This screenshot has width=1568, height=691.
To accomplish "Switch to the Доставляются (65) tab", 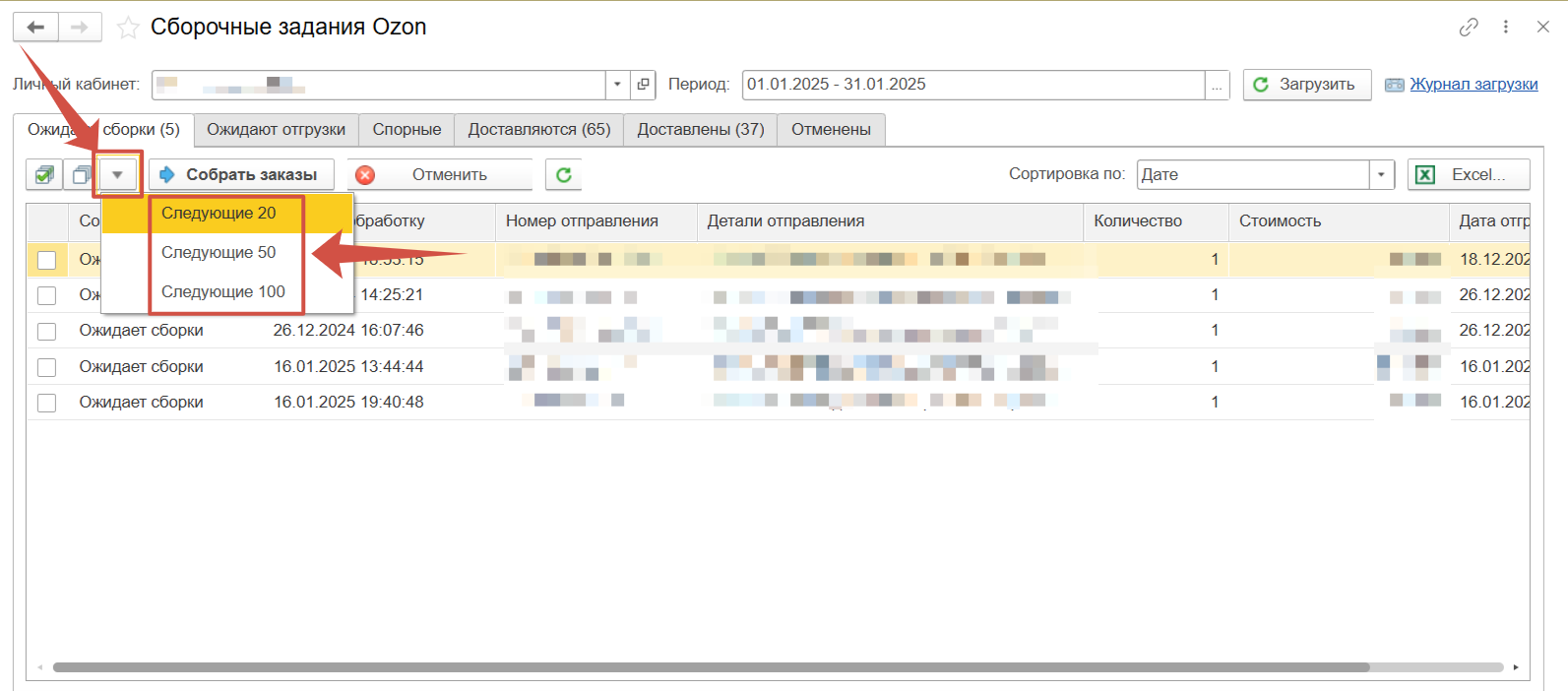I will pos(538,130).
